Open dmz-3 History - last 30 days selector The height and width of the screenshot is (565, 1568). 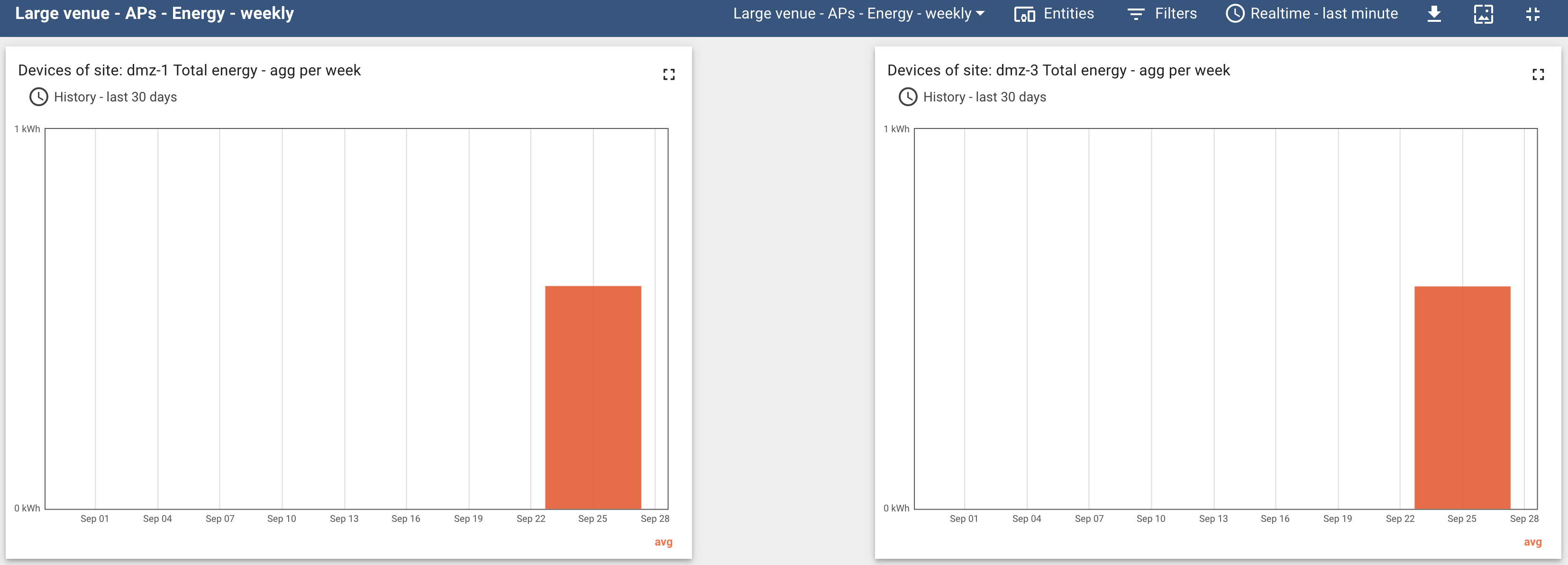tap(984, 97)
